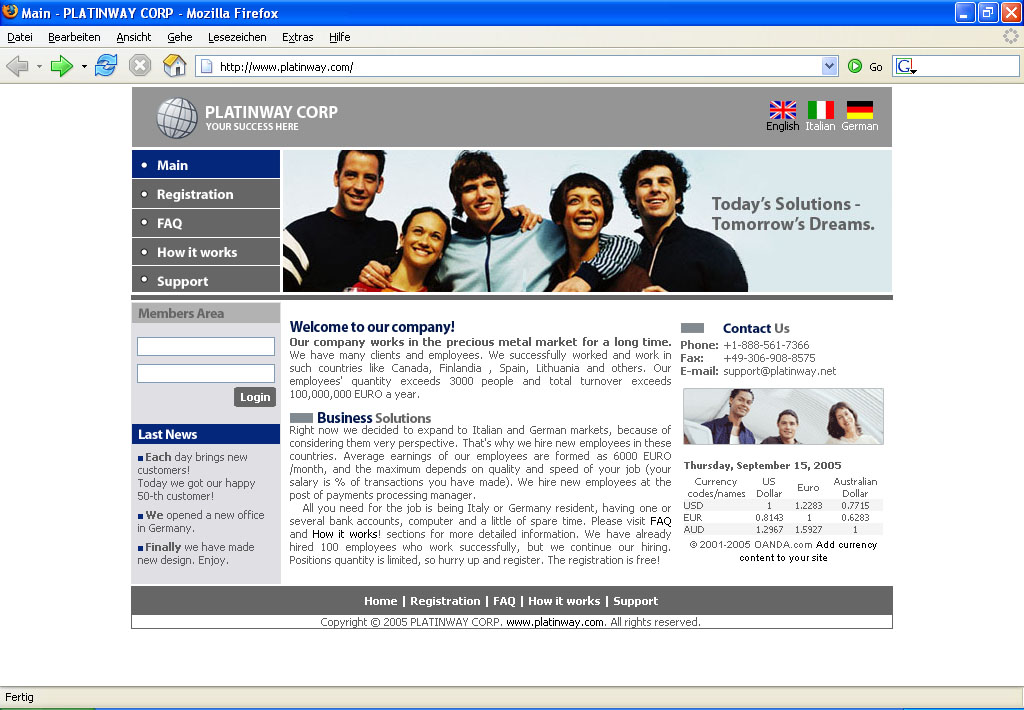The image size is (1024, 710).
Task: Open Registration in the side navigation
Action: 206,194
